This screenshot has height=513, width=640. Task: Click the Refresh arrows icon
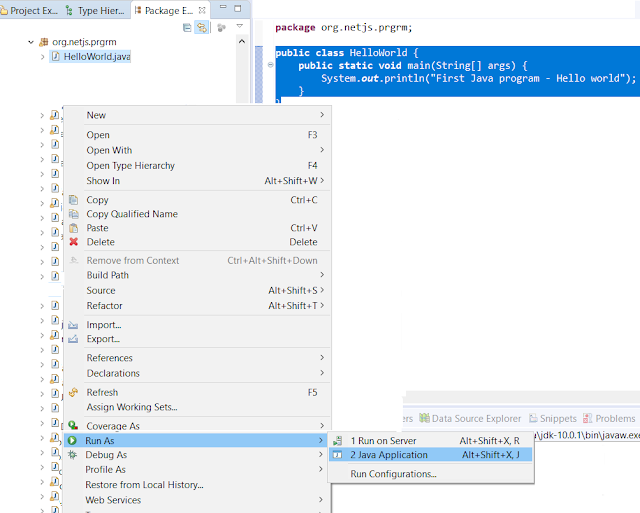[73, 393]
